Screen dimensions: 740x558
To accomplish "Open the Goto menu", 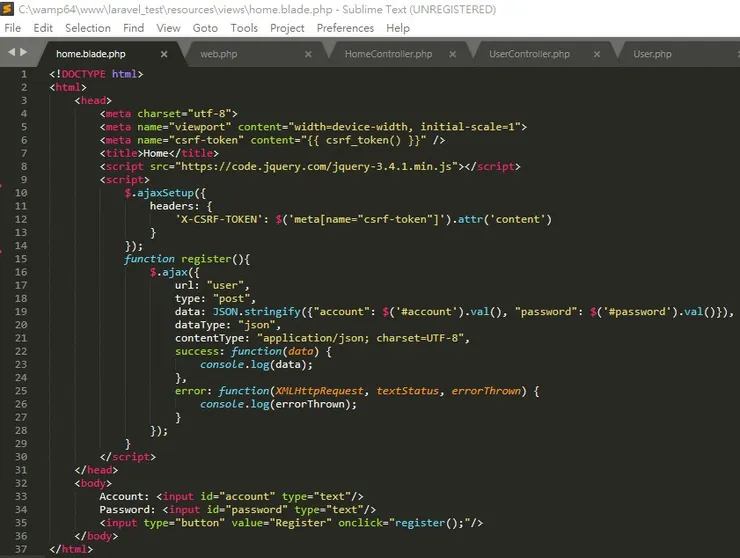I will [x=204, y=28].
